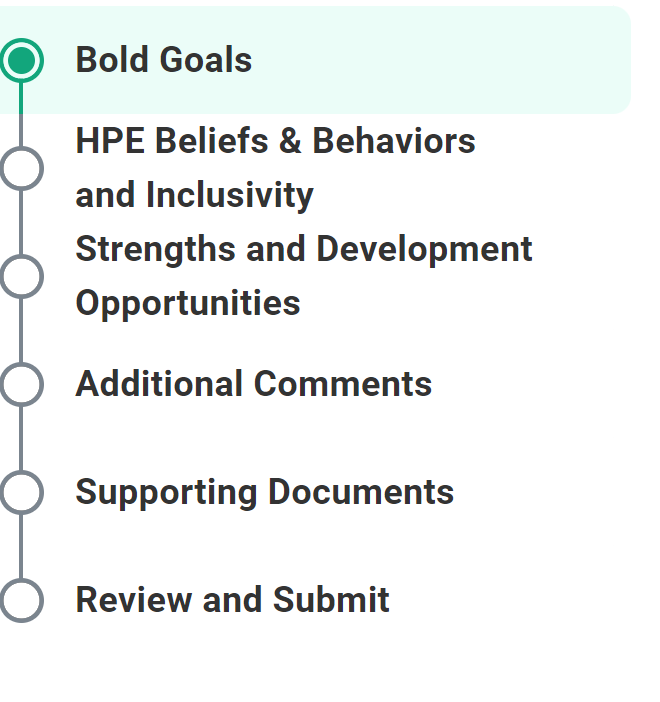
Task: Click connector line between HPE Beliefs and Strengths circles
Action: pyautogui.click(x=21, y=222)
